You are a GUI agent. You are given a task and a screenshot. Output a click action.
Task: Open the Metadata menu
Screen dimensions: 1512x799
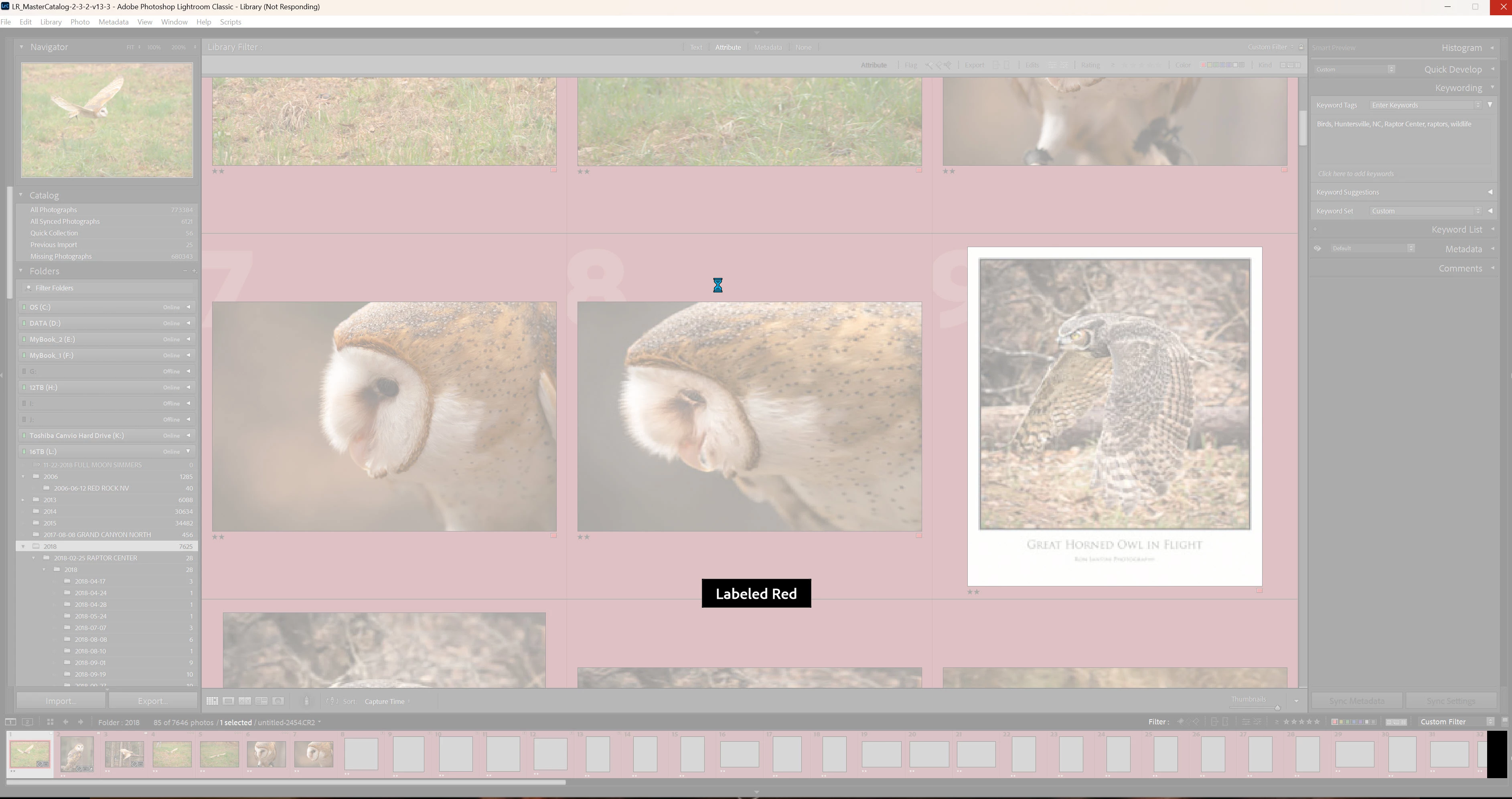point(113,22)
